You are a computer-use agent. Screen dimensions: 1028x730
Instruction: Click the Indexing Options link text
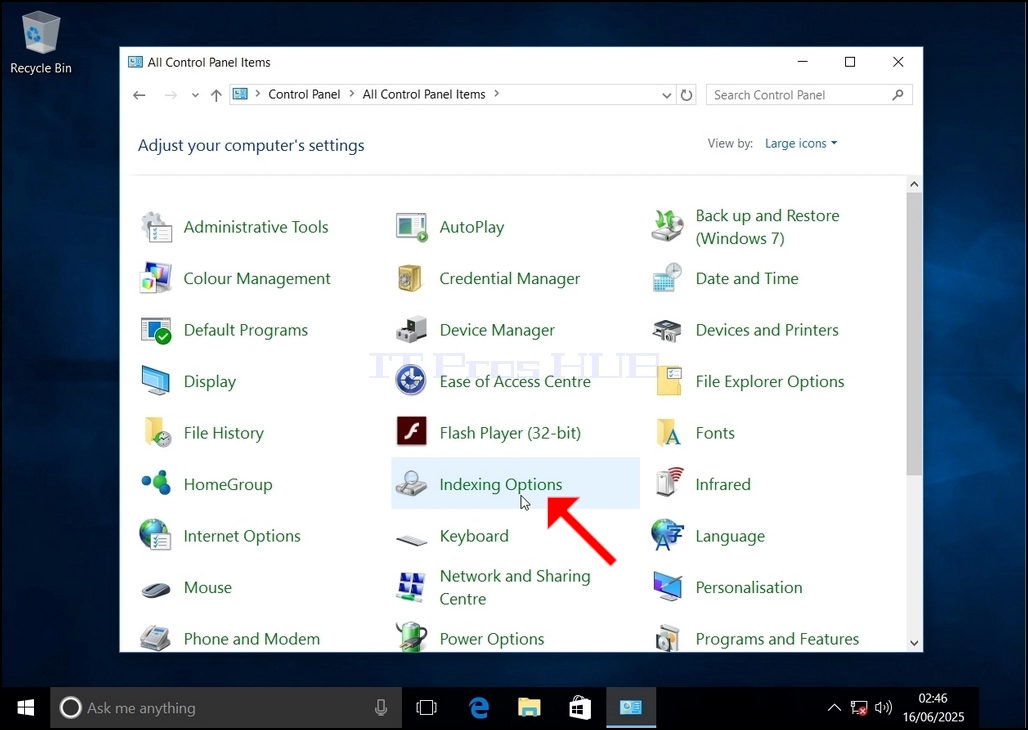(x=501, y=484)
